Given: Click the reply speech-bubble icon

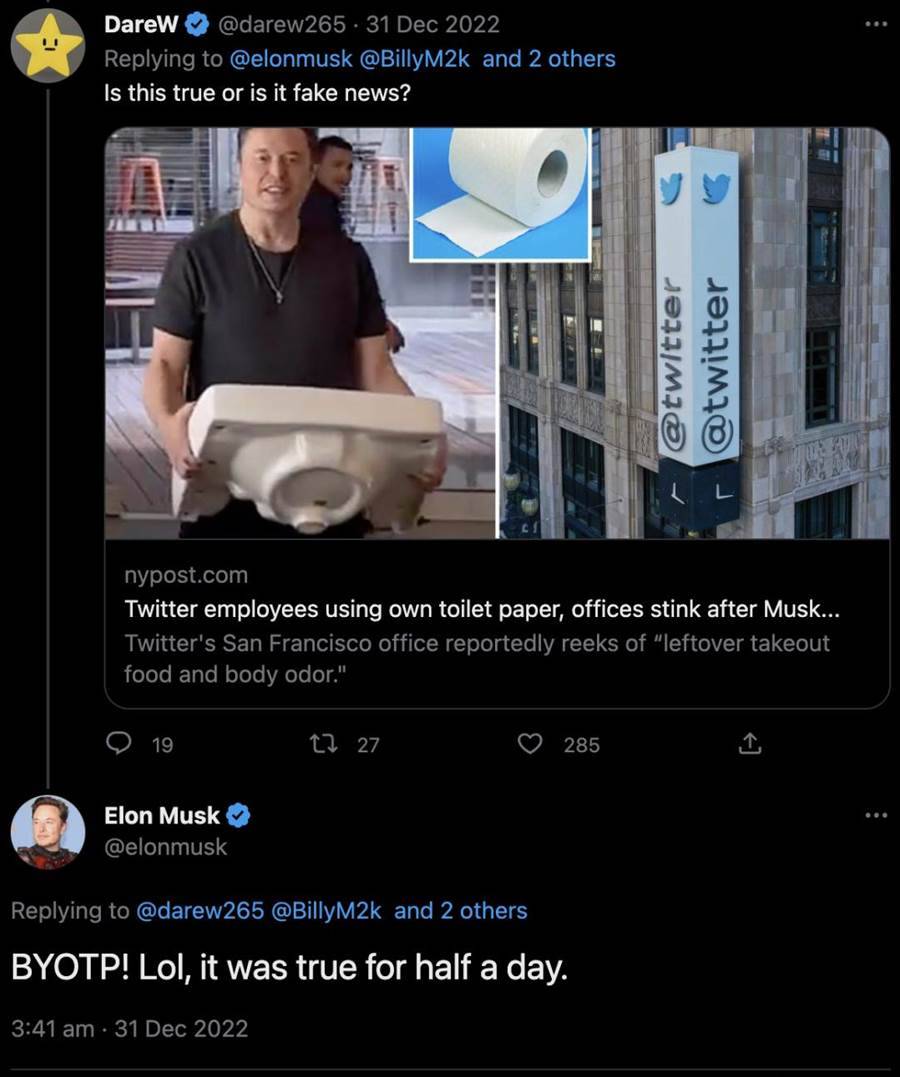Looking at the screenshot, I should tap(118, 743).
